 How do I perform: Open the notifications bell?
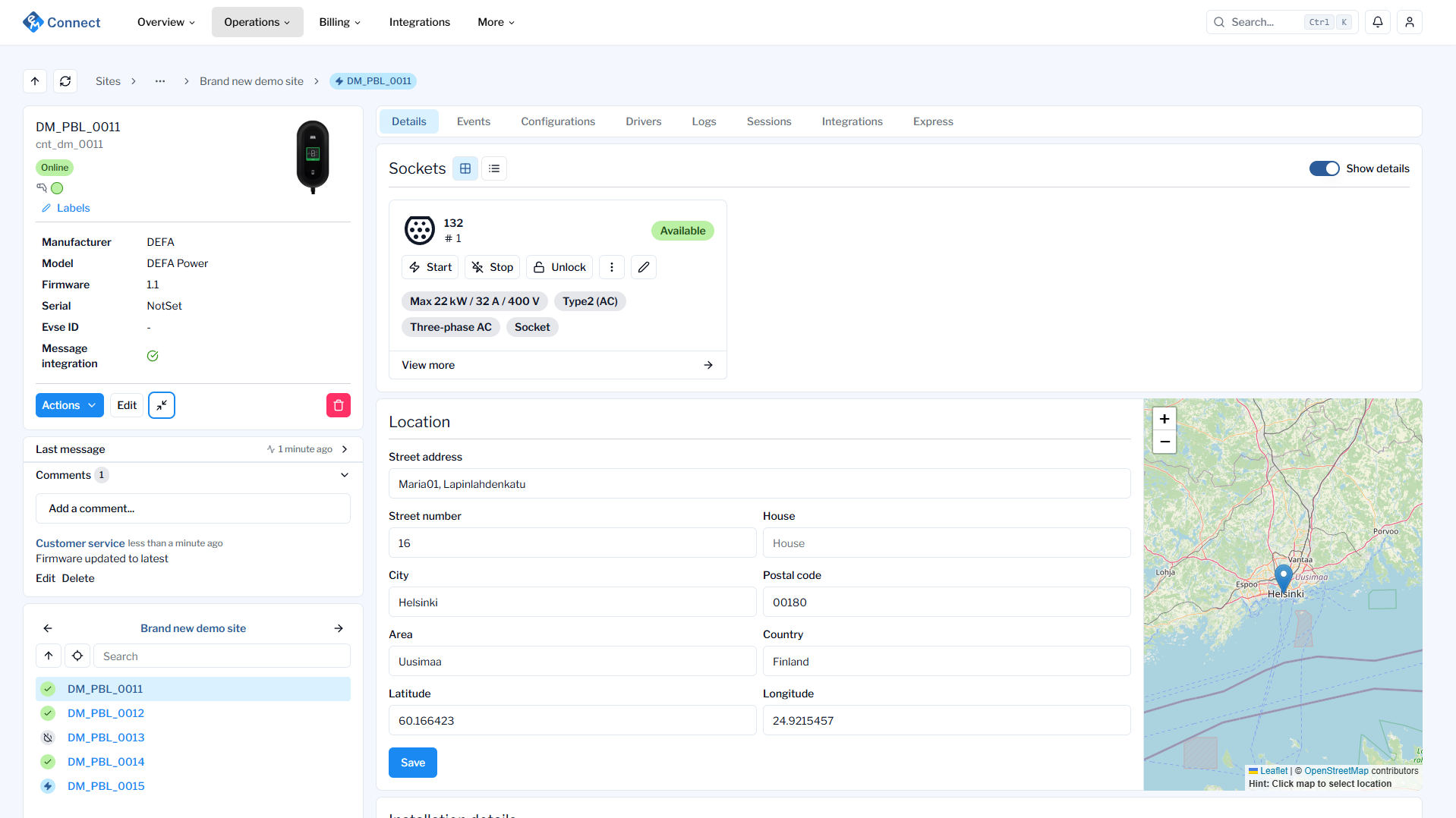[1377, 22]
